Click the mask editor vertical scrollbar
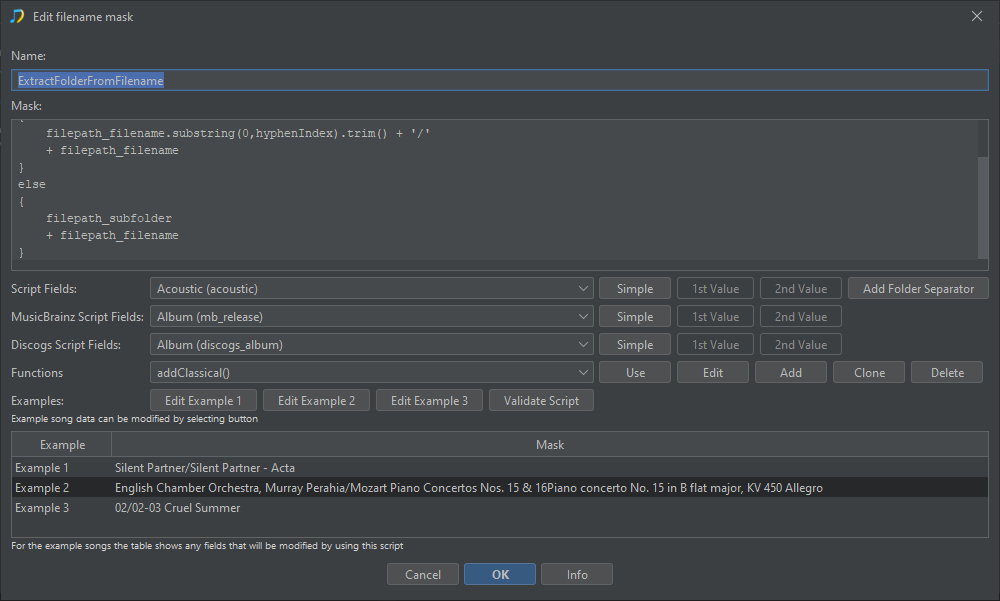 (x=982, y=205)
